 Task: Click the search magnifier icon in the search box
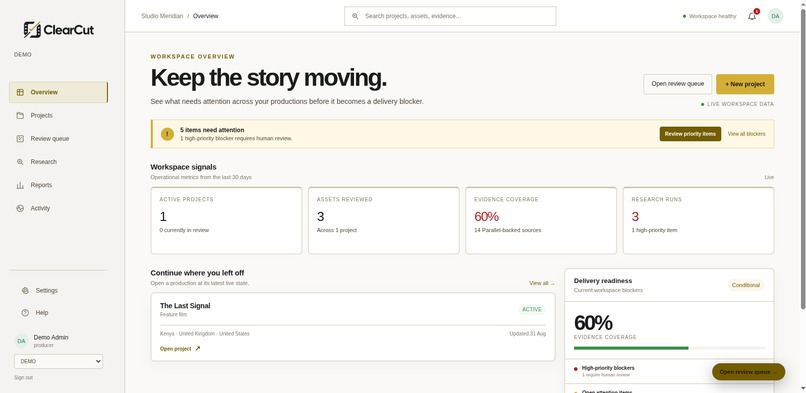click(355, 16)
